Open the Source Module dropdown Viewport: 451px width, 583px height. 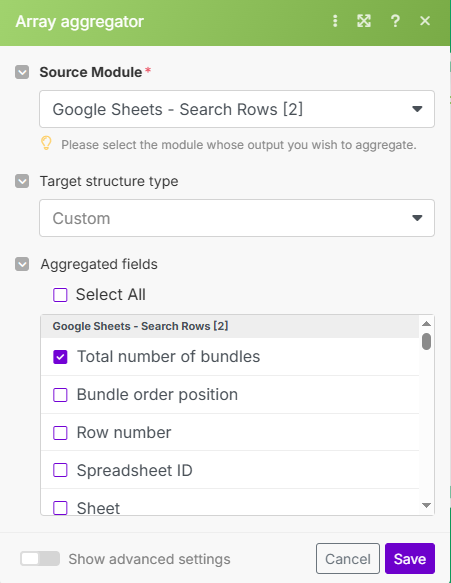point(237,109)
